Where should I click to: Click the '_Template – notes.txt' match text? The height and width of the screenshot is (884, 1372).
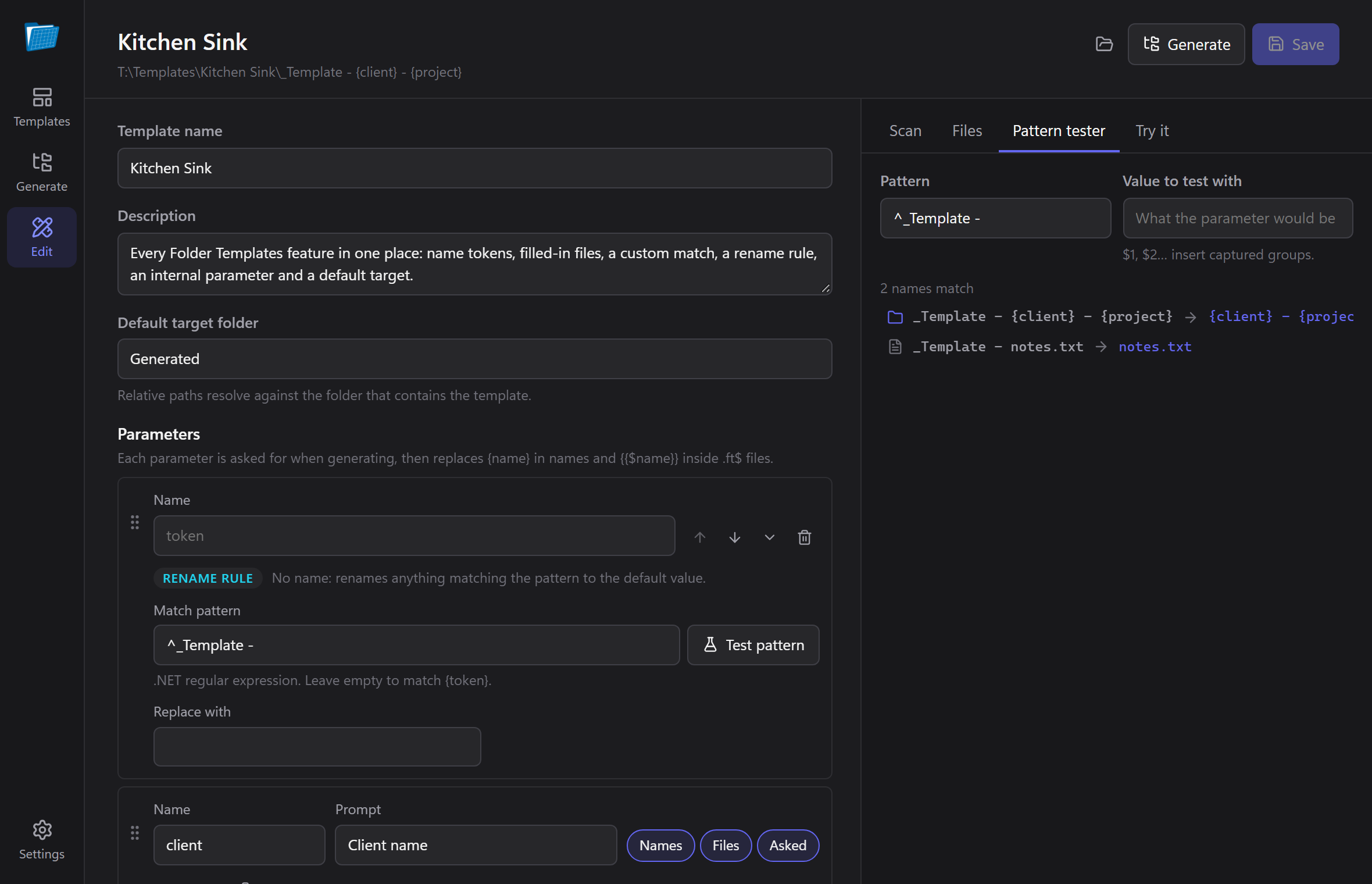click(x=998, y=347)
